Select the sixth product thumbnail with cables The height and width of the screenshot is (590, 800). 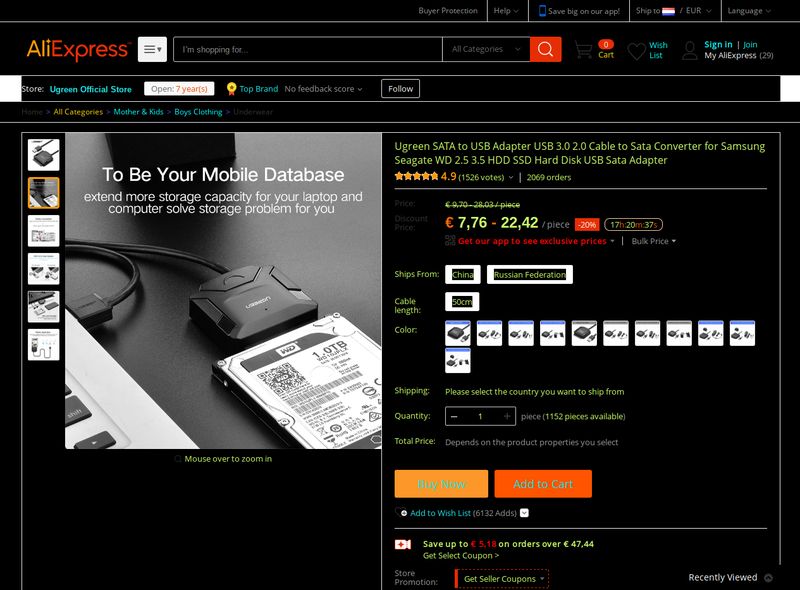pos(43,345)
